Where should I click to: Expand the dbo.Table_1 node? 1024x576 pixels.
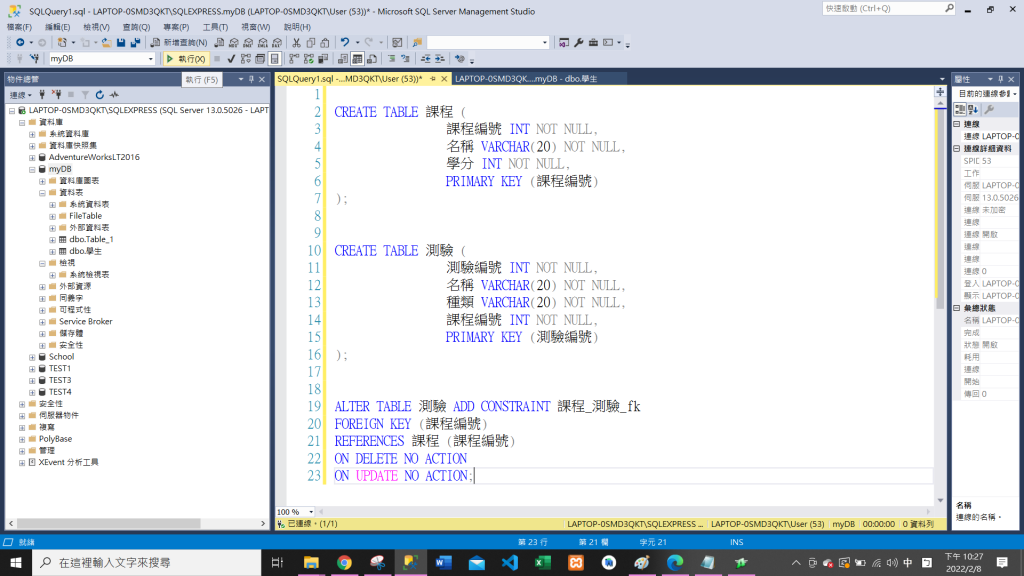pyautogui.click(x=52, y=240)
